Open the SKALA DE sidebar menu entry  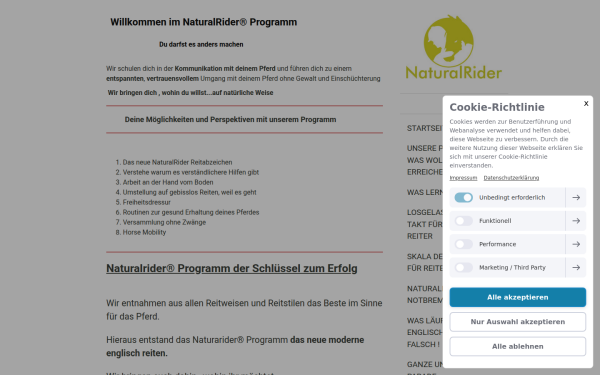[424, 262]
